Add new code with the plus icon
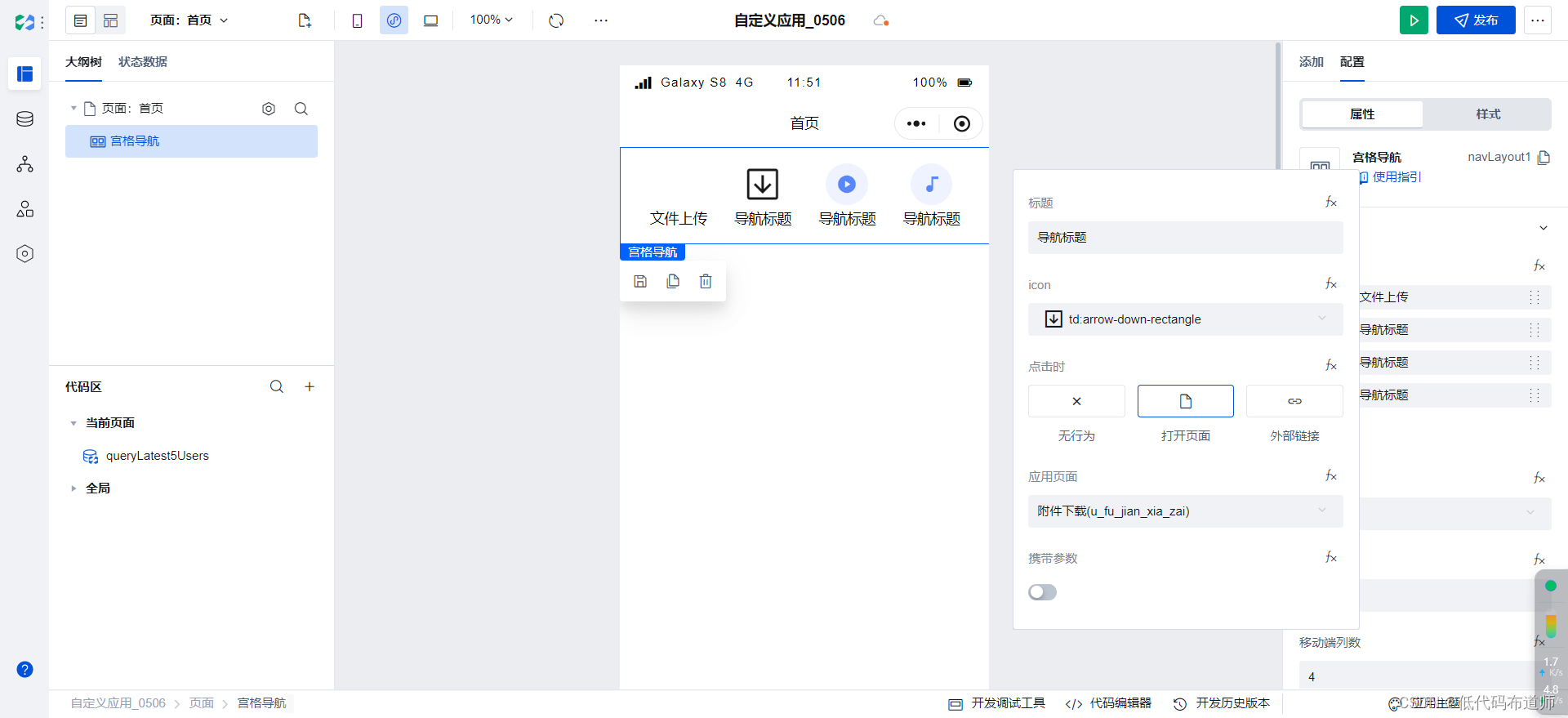Viewport: 1568px width, 718px height. point(310,386)
